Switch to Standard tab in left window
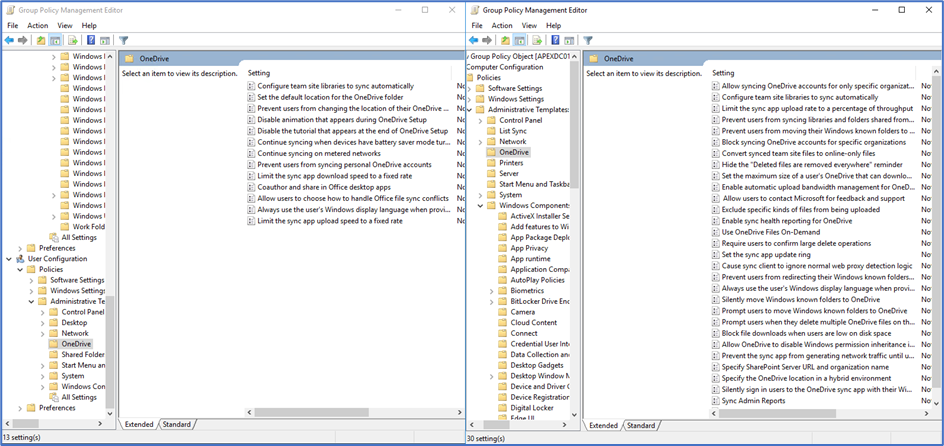The height and width of the screenshot is (446, 944). [176, 424]
